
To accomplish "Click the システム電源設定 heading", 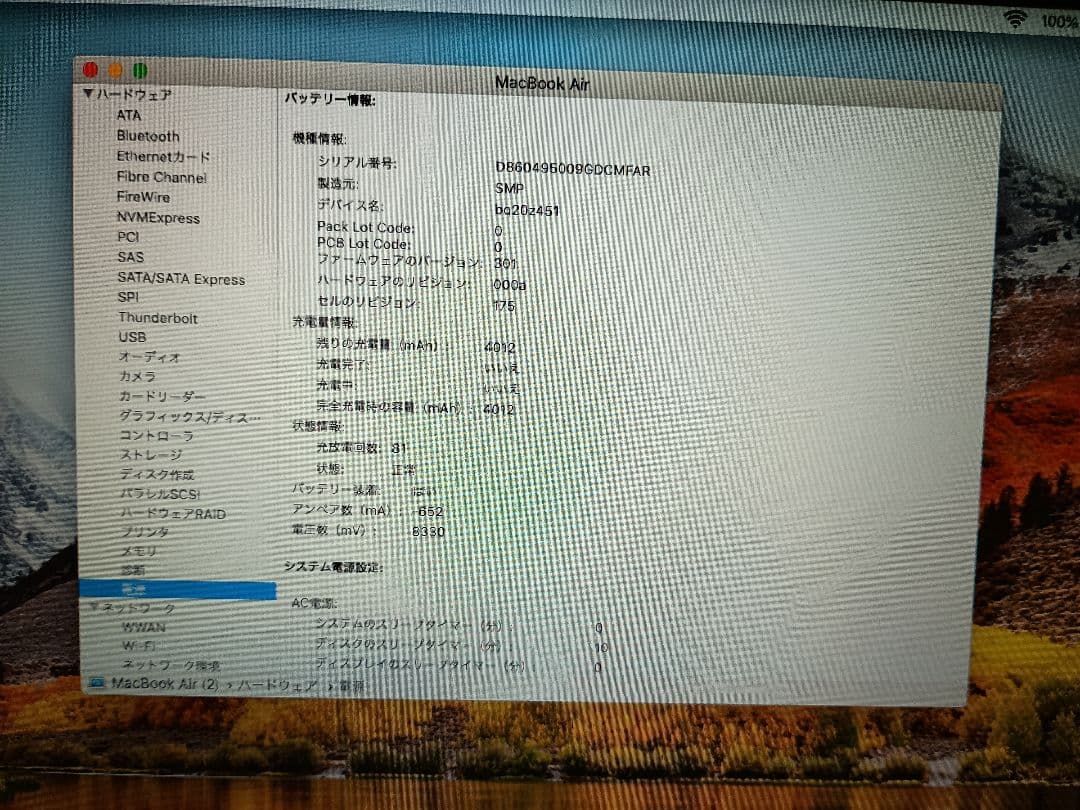I will pyautogui.click(x=333, y=567).
